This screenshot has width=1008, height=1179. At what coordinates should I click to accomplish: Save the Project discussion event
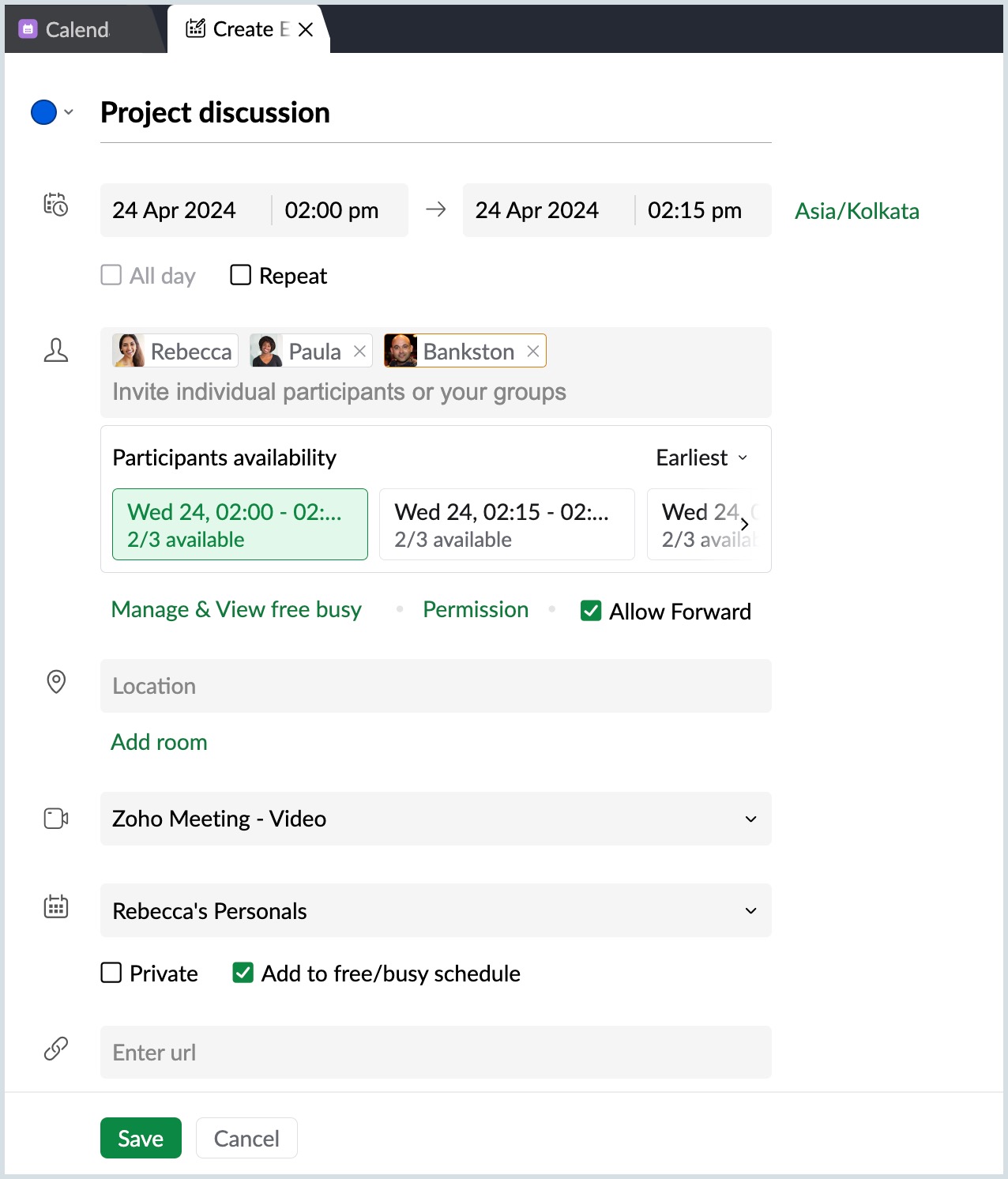pos(141,1138)
